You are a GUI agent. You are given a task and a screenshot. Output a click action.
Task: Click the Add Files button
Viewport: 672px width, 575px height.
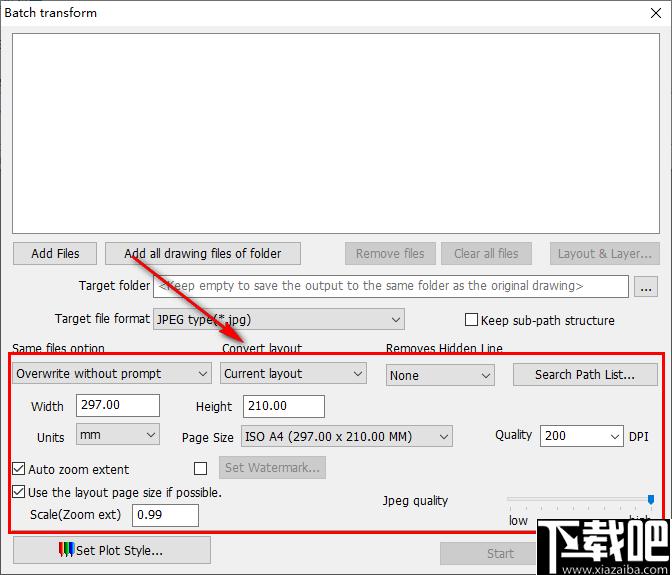(55, 254)
